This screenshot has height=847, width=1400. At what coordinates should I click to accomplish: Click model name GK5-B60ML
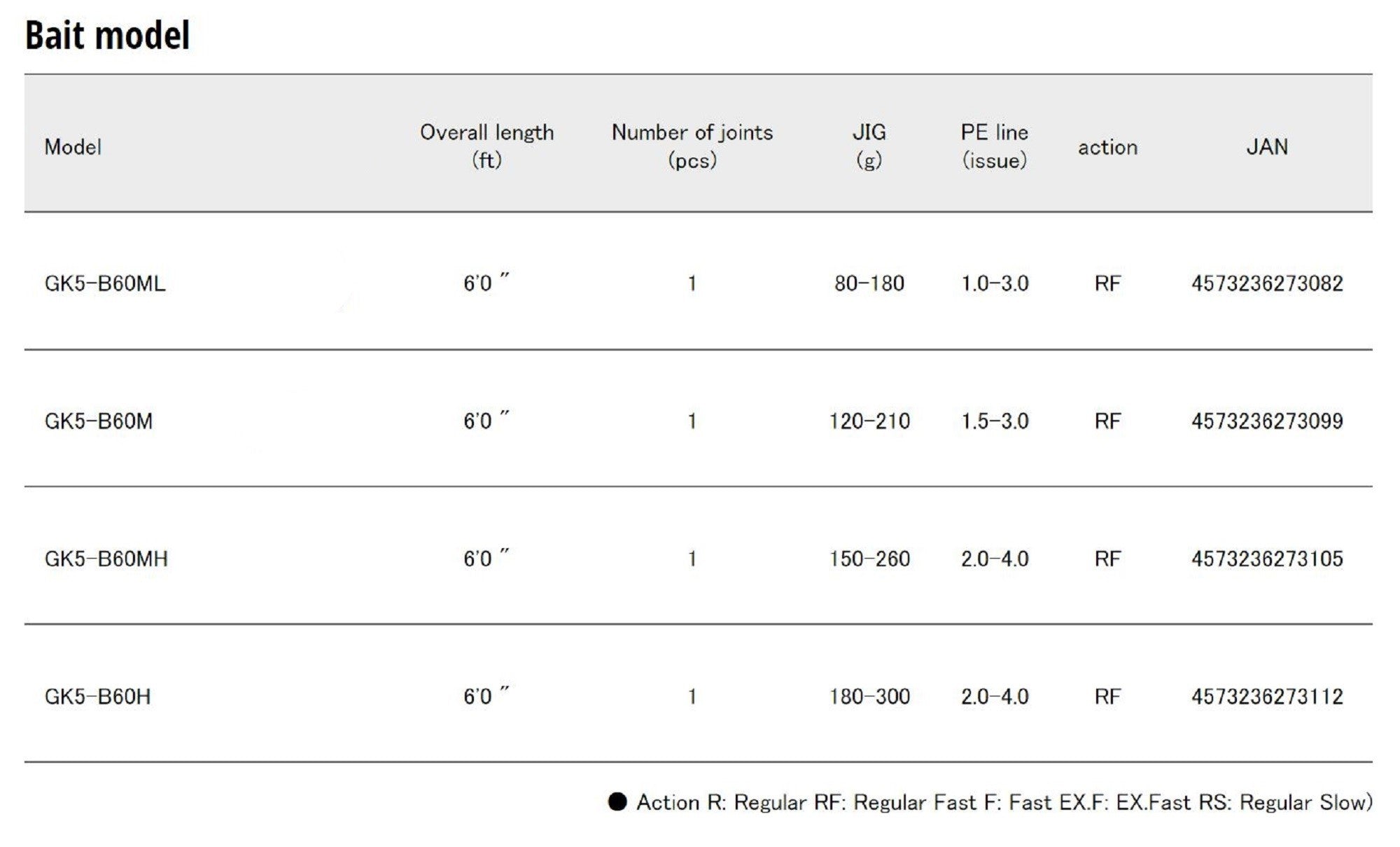pyautogui.click(x=105, y=283)
